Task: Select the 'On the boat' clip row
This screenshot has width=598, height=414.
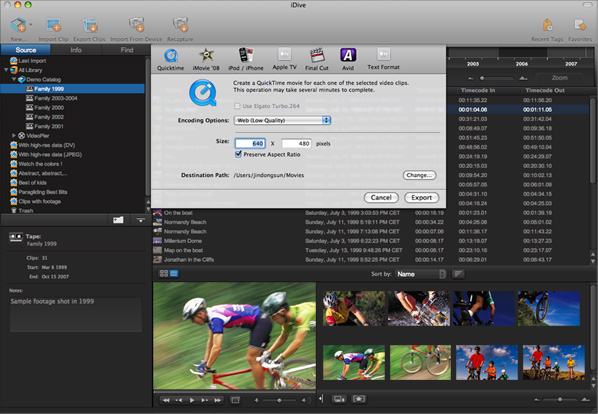Action: 371,213
